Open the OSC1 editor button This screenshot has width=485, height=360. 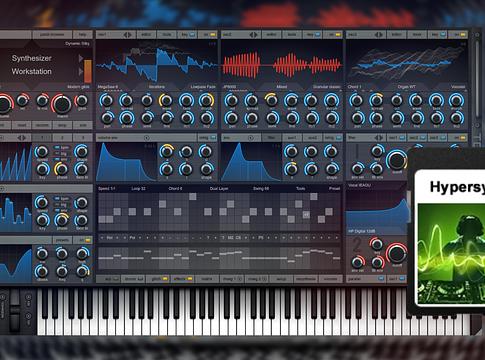(x=146, y=35)
